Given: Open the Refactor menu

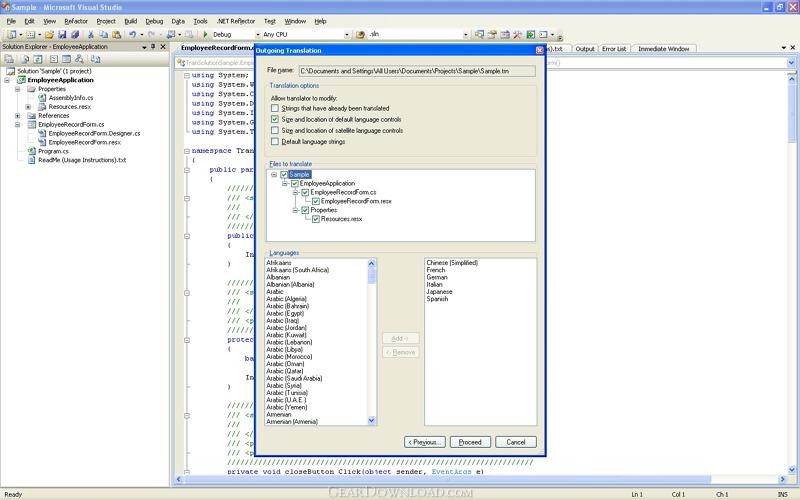Looking at the screenshot, I should [76, 21].
